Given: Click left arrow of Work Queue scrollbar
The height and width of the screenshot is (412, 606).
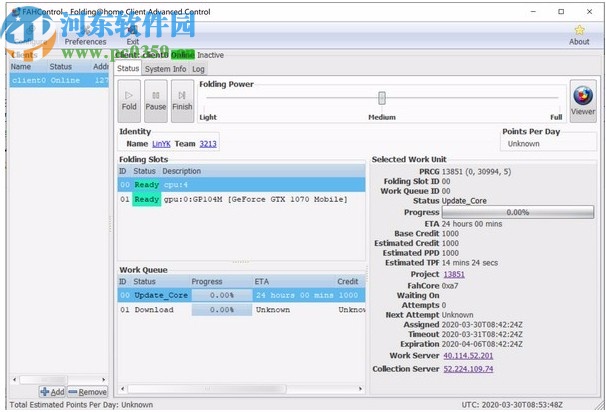Looking at the screenshot, I should tap(123, 388).
